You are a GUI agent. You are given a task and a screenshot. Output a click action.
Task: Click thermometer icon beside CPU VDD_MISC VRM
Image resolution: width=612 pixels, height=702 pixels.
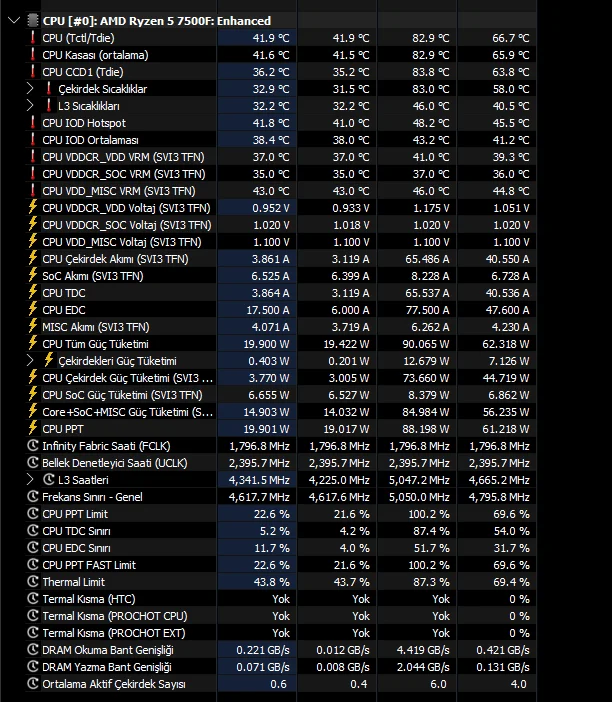click(33, 191)
